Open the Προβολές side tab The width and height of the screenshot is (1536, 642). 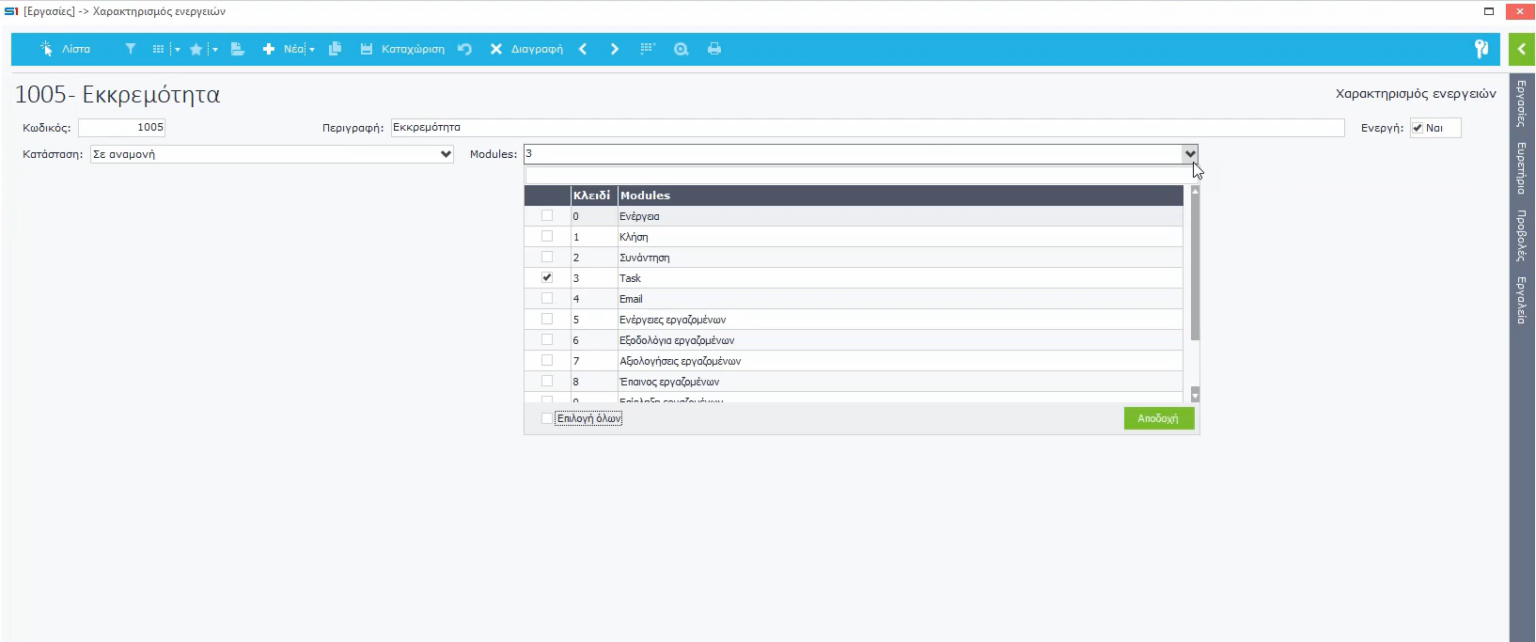1521,235
